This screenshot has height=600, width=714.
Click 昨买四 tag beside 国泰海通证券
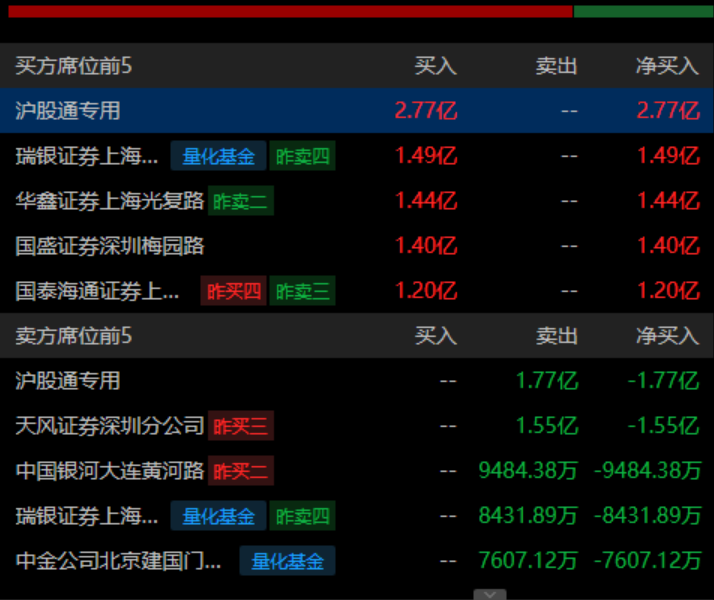234,291
